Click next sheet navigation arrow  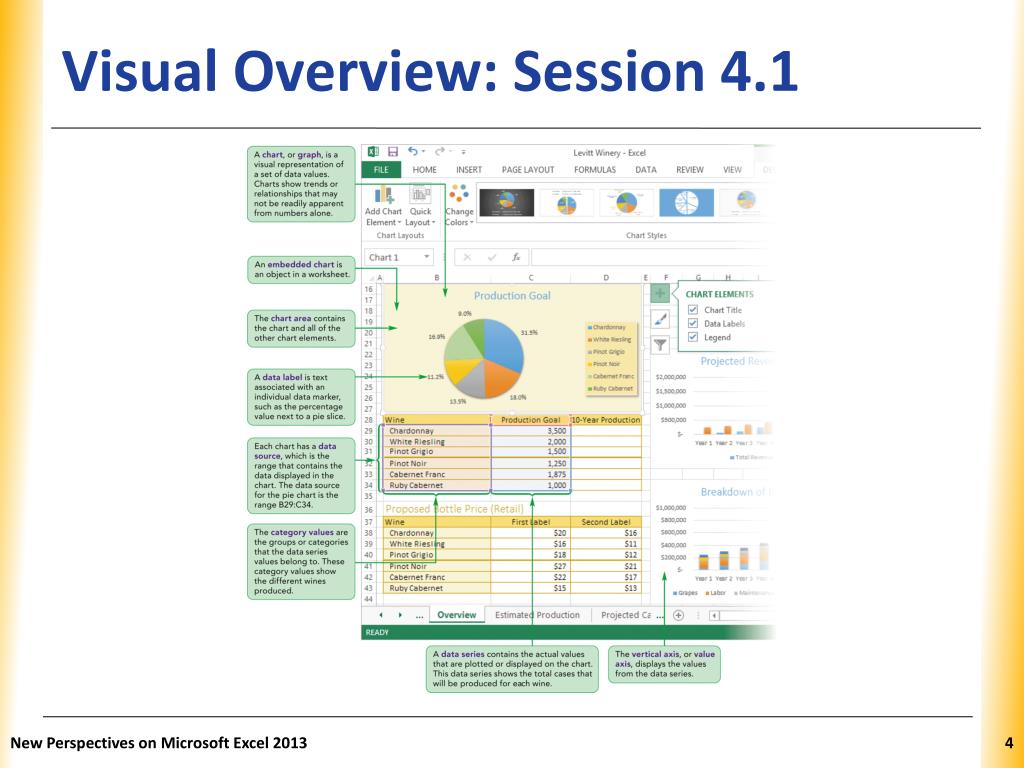400,615
